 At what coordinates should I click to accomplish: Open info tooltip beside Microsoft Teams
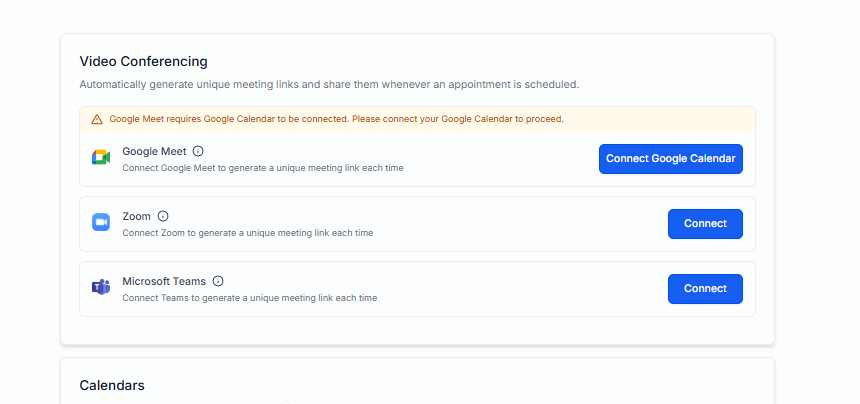click(218, 281)
